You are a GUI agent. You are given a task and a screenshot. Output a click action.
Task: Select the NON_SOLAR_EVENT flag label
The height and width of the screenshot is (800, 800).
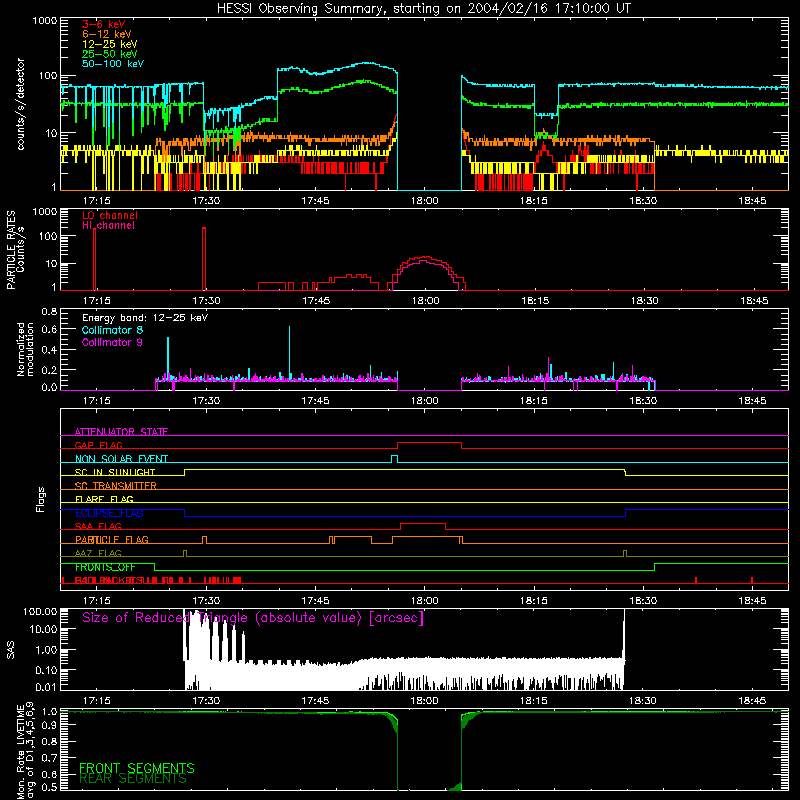coord(121,459)
